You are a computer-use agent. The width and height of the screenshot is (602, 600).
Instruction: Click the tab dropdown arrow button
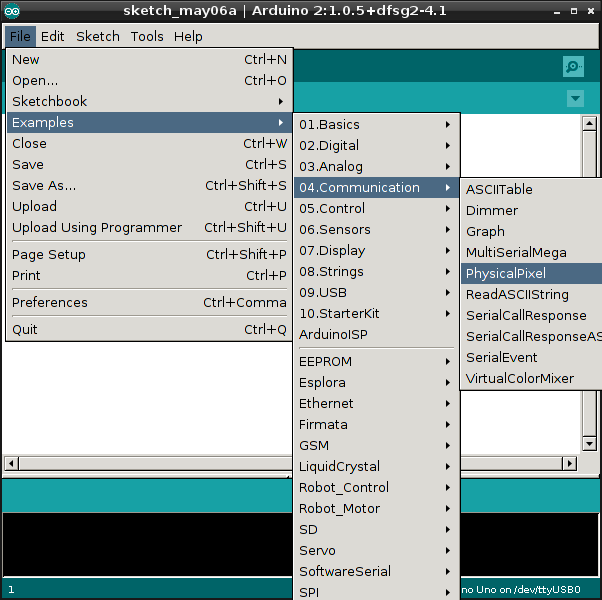point(575,99)
